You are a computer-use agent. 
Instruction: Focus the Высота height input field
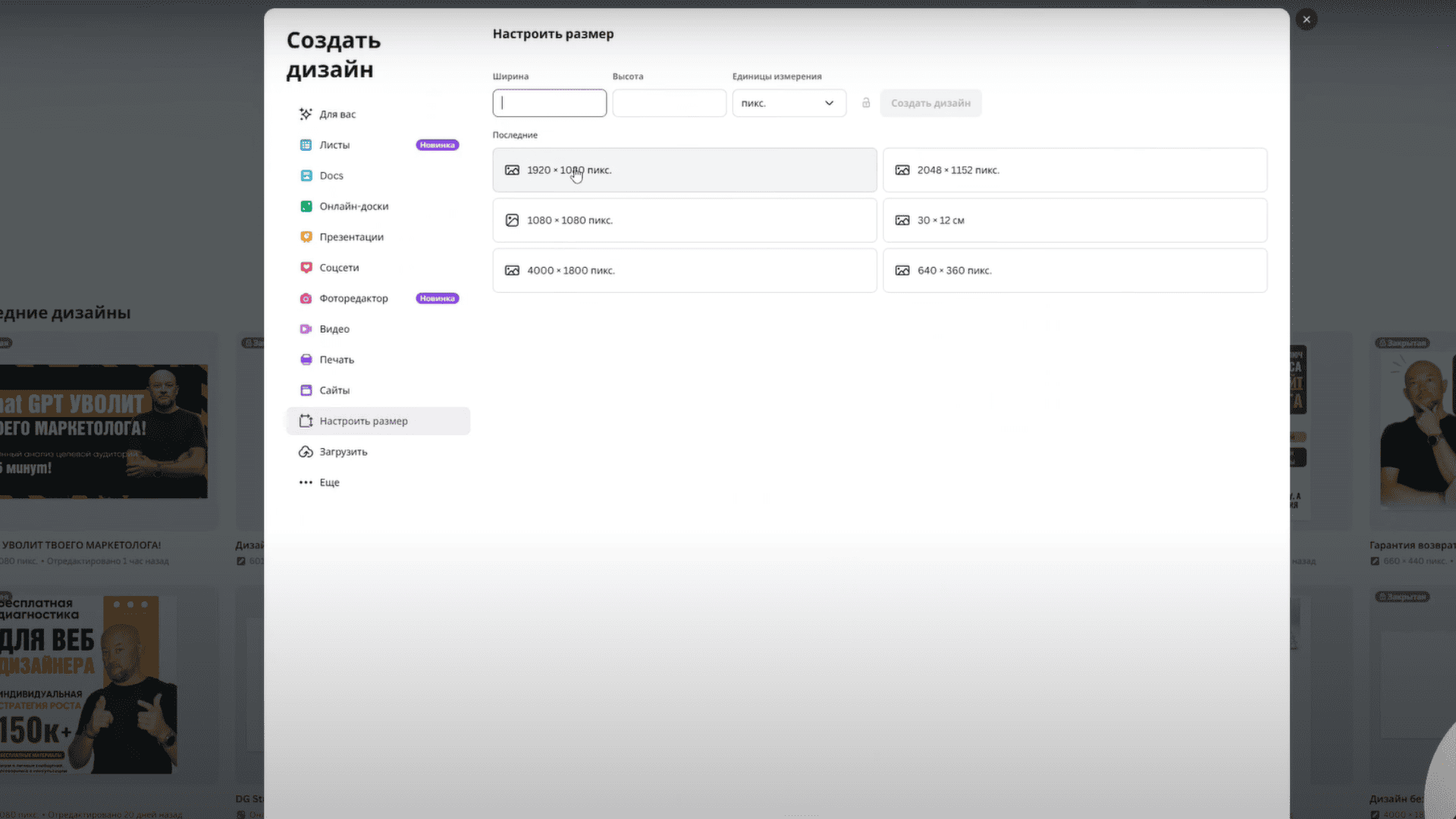[669, 103]
